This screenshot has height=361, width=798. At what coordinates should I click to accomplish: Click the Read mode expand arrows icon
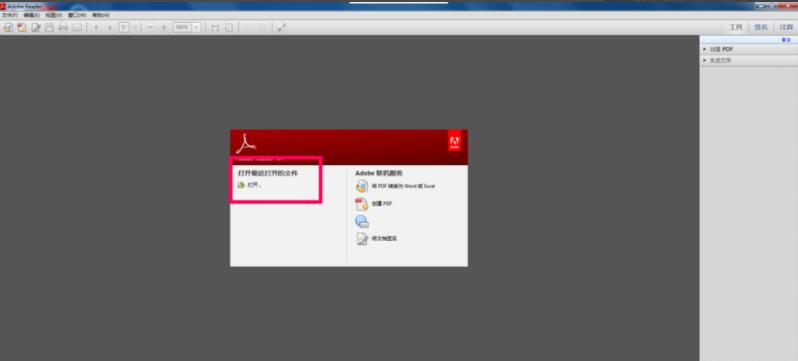point(281,27)
